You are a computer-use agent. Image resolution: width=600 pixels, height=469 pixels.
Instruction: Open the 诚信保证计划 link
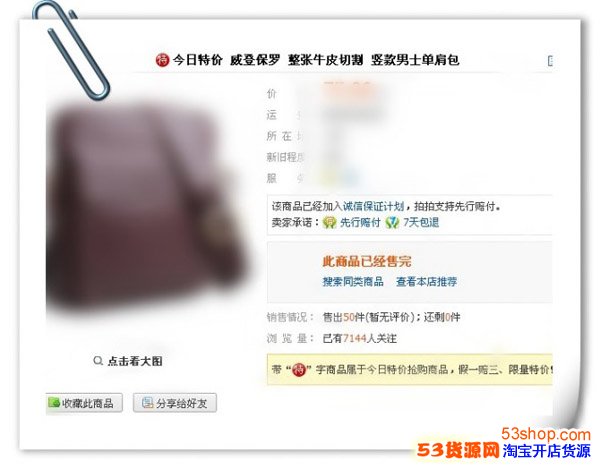(373, 207)
